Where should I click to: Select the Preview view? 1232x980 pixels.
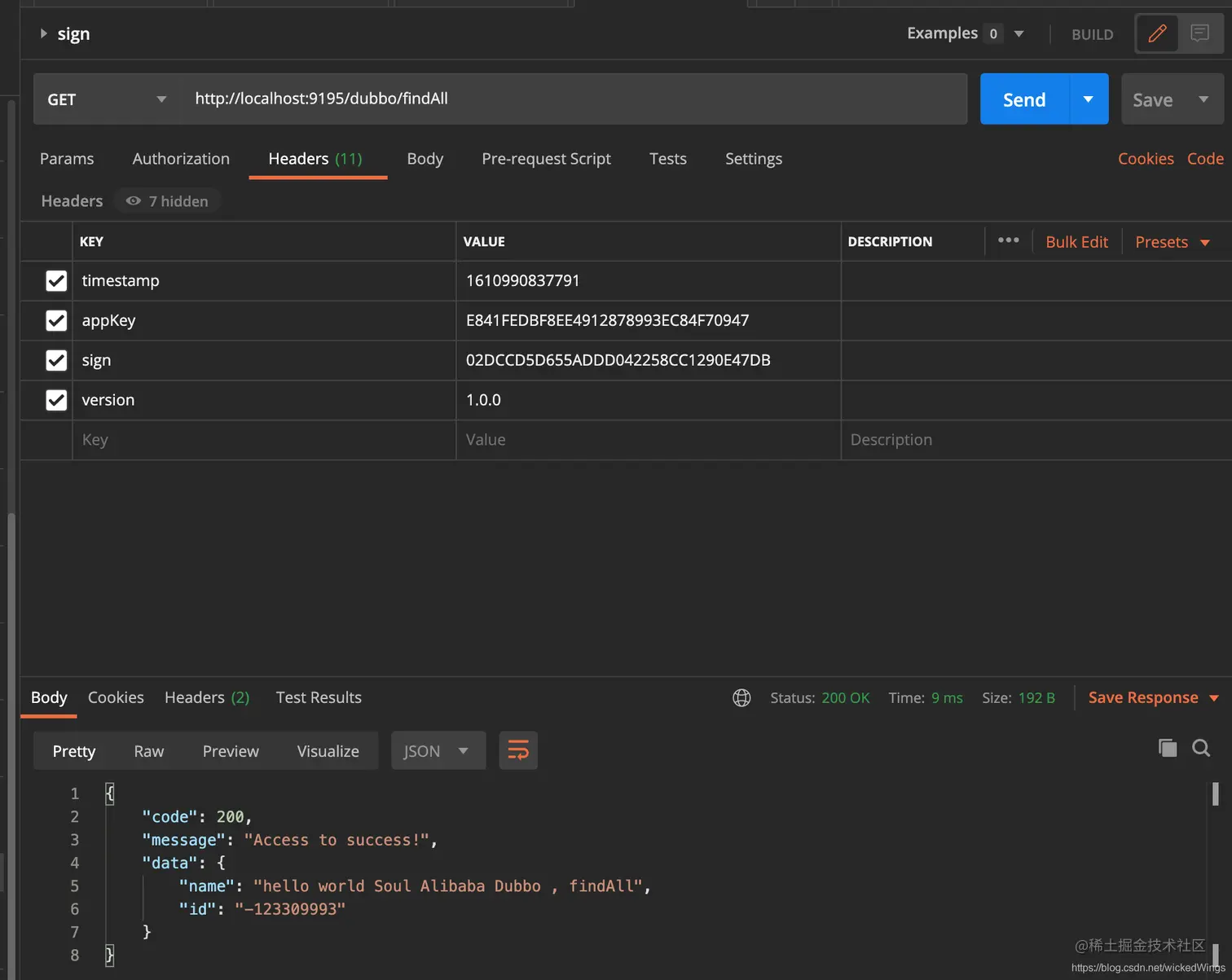[231, 751]
